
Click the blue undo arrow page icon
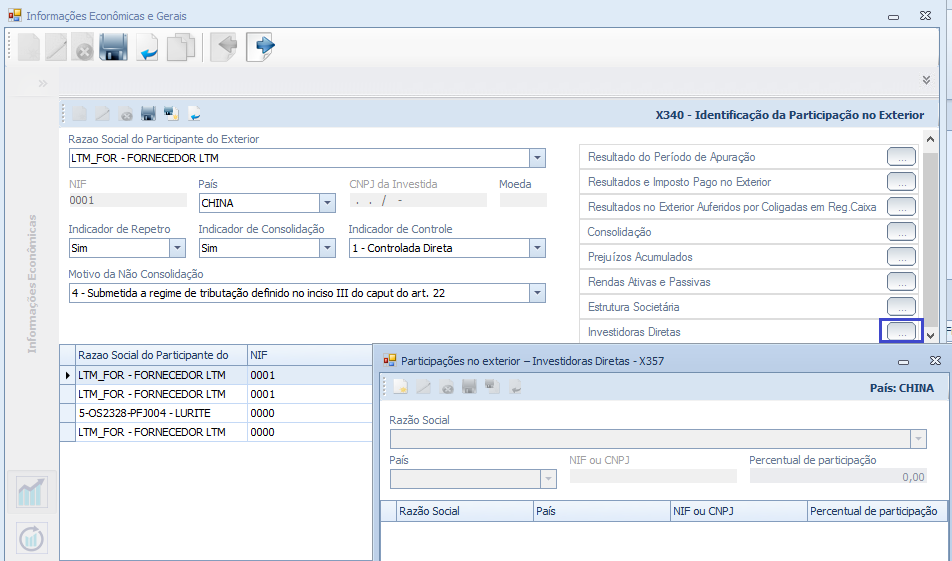click(147, 48)
